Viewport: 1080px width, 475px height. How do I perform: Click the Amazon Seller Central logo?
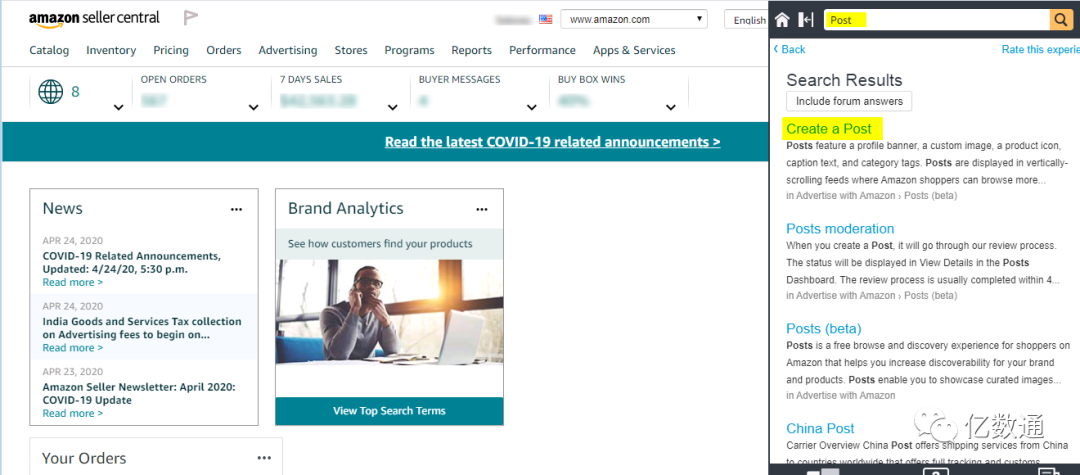(94, 18)
